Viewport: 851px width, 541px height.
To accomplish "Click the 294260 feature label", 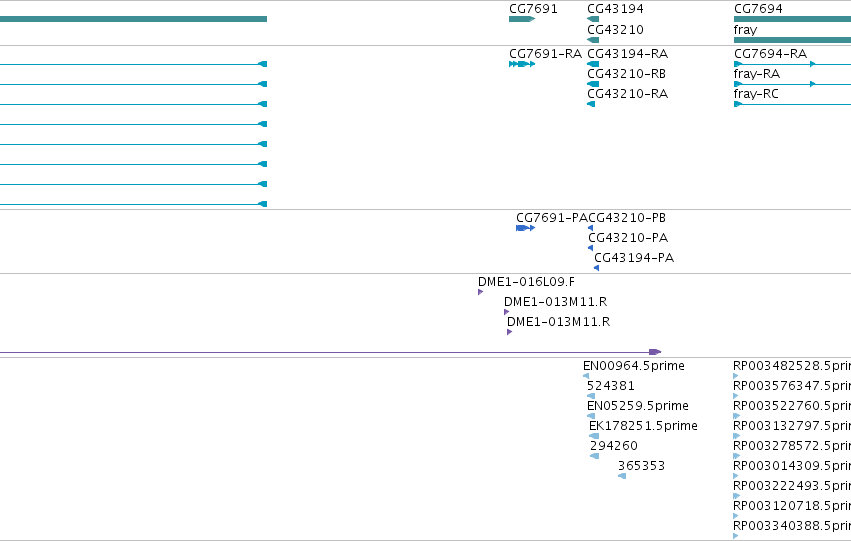I will pyautogui.click(x=614, y=445).
